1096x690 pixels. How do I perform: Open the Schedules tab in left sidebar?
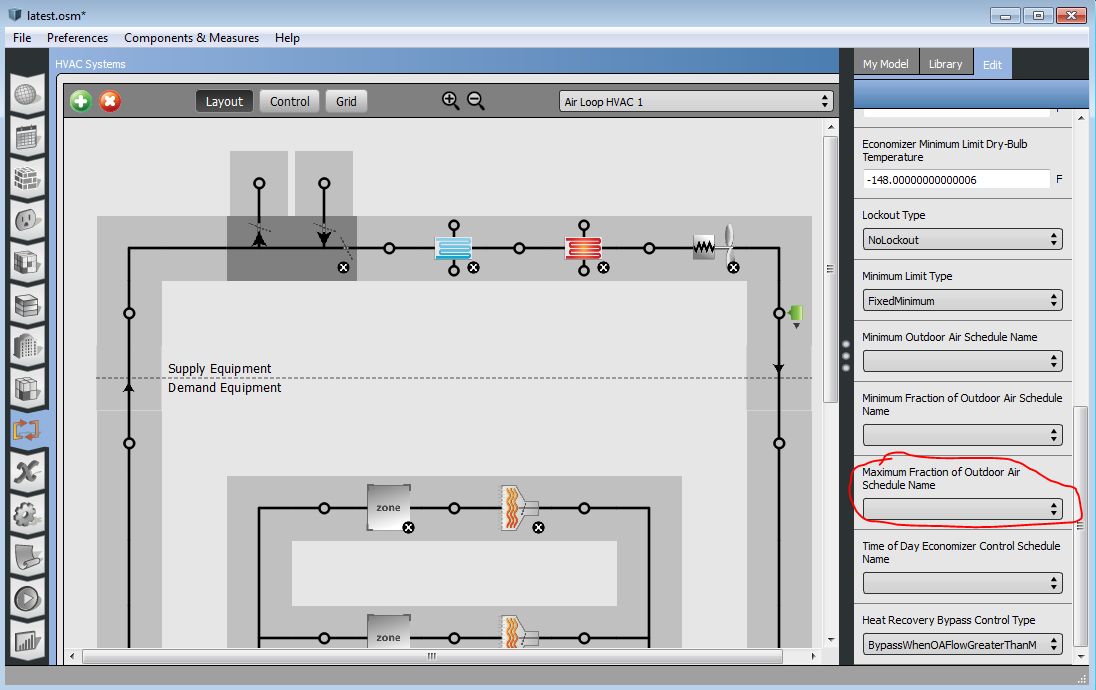tap(27, 137)
